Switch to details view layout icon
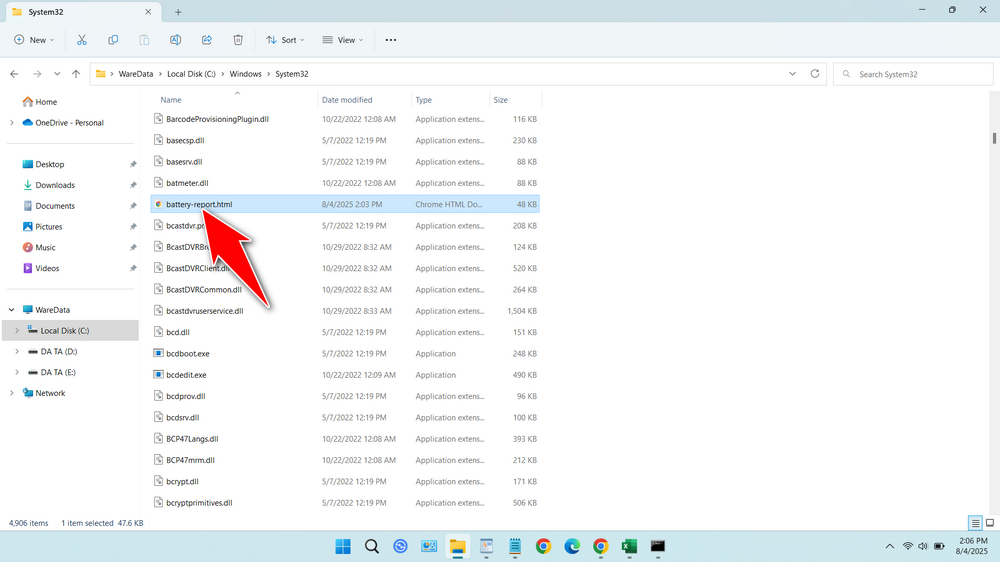The width and height of the screenshot is (1000, 562). click(975, 523)
